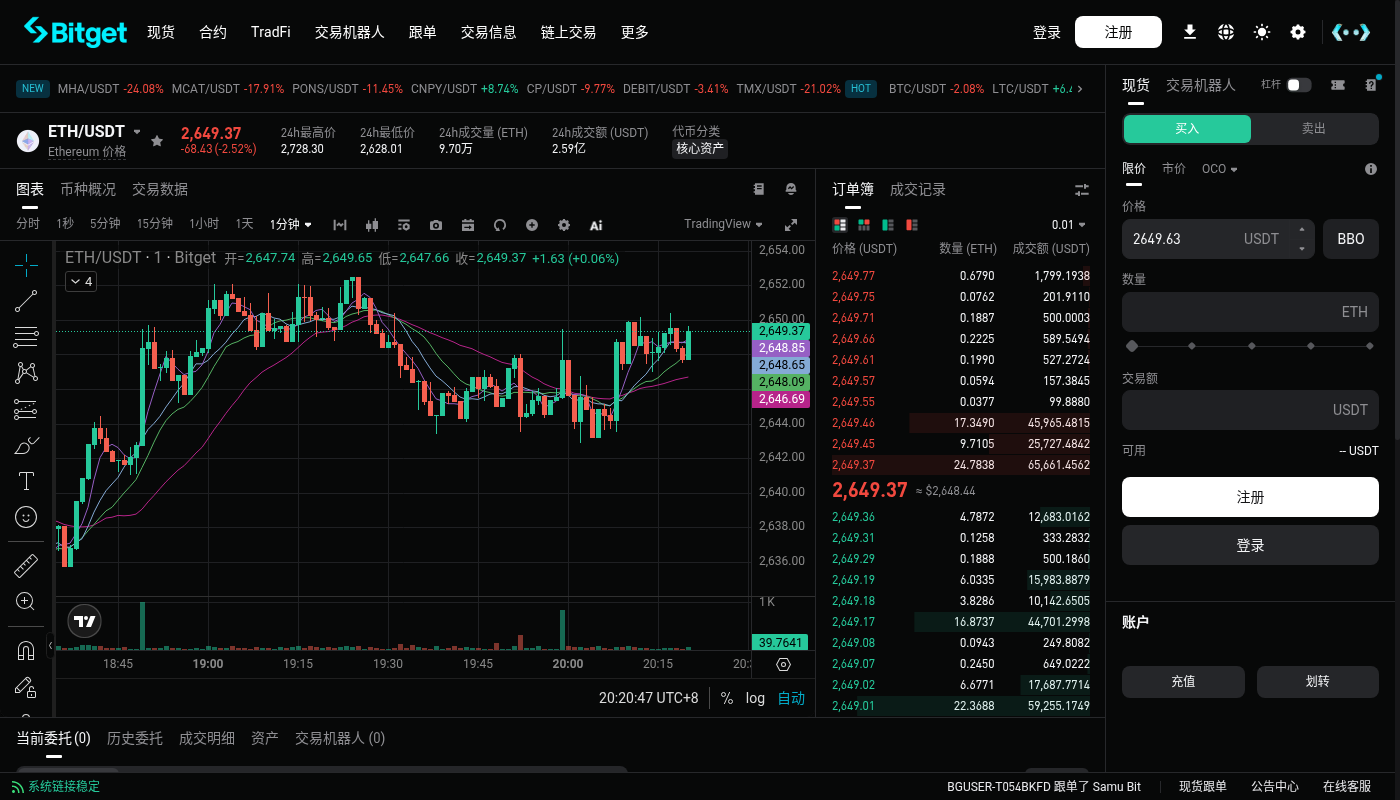Image resolution: width=1400 pixels, height=800 pixels.
Task: Expand the collapsed drawing toolbar arrow
Action: tap(50, 646)
